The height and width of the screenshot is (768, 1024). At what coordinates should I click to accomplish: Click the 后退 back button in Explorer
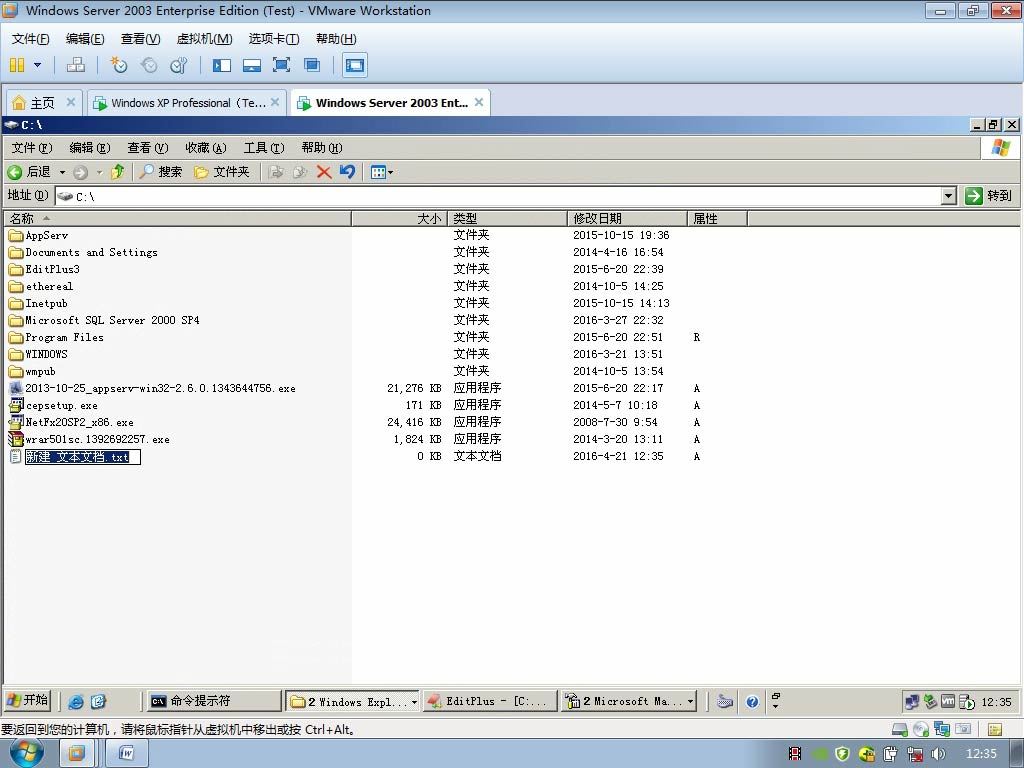[29, 172]
